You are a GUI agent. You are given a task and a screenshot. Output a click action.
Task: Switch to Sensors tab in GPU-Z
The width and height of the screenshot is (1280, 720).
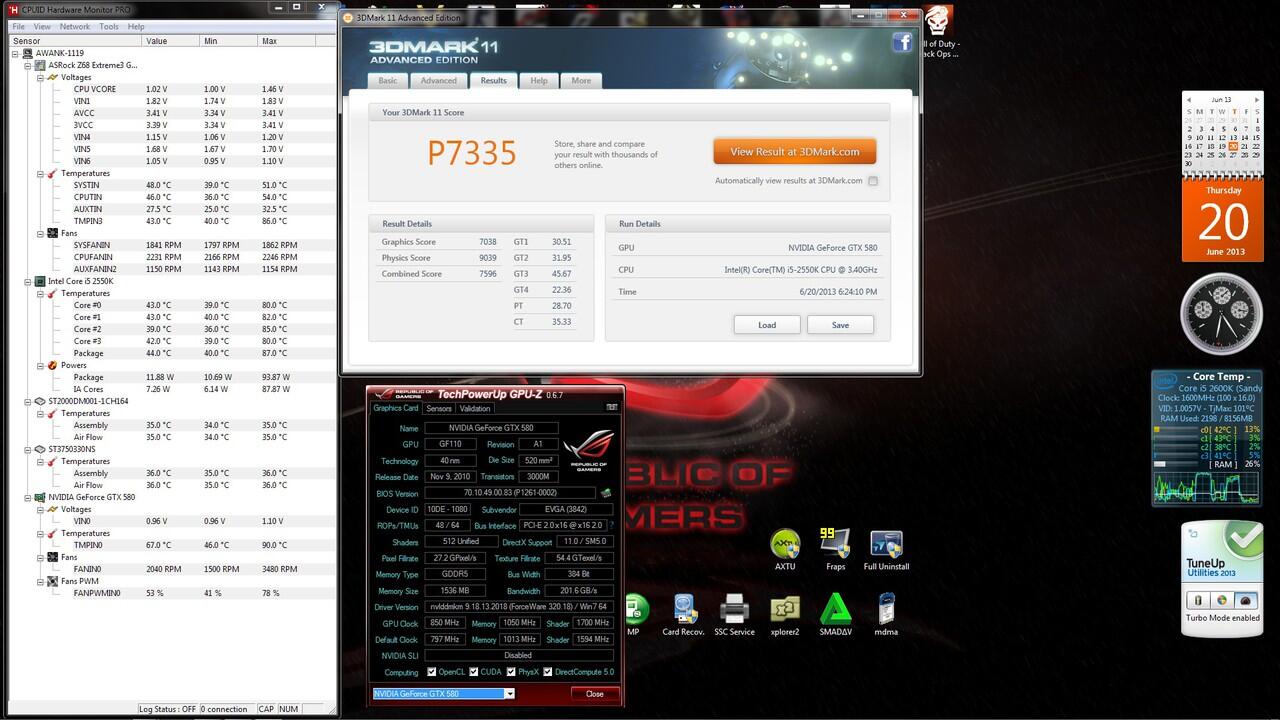438,408
